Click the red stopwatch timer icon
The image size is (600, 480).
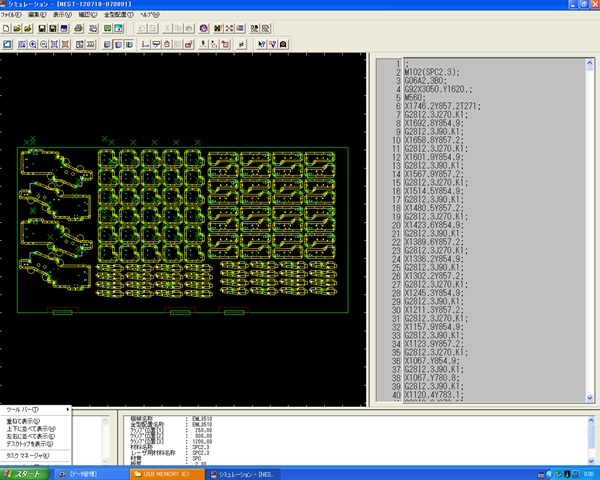(x=167, y=44)
